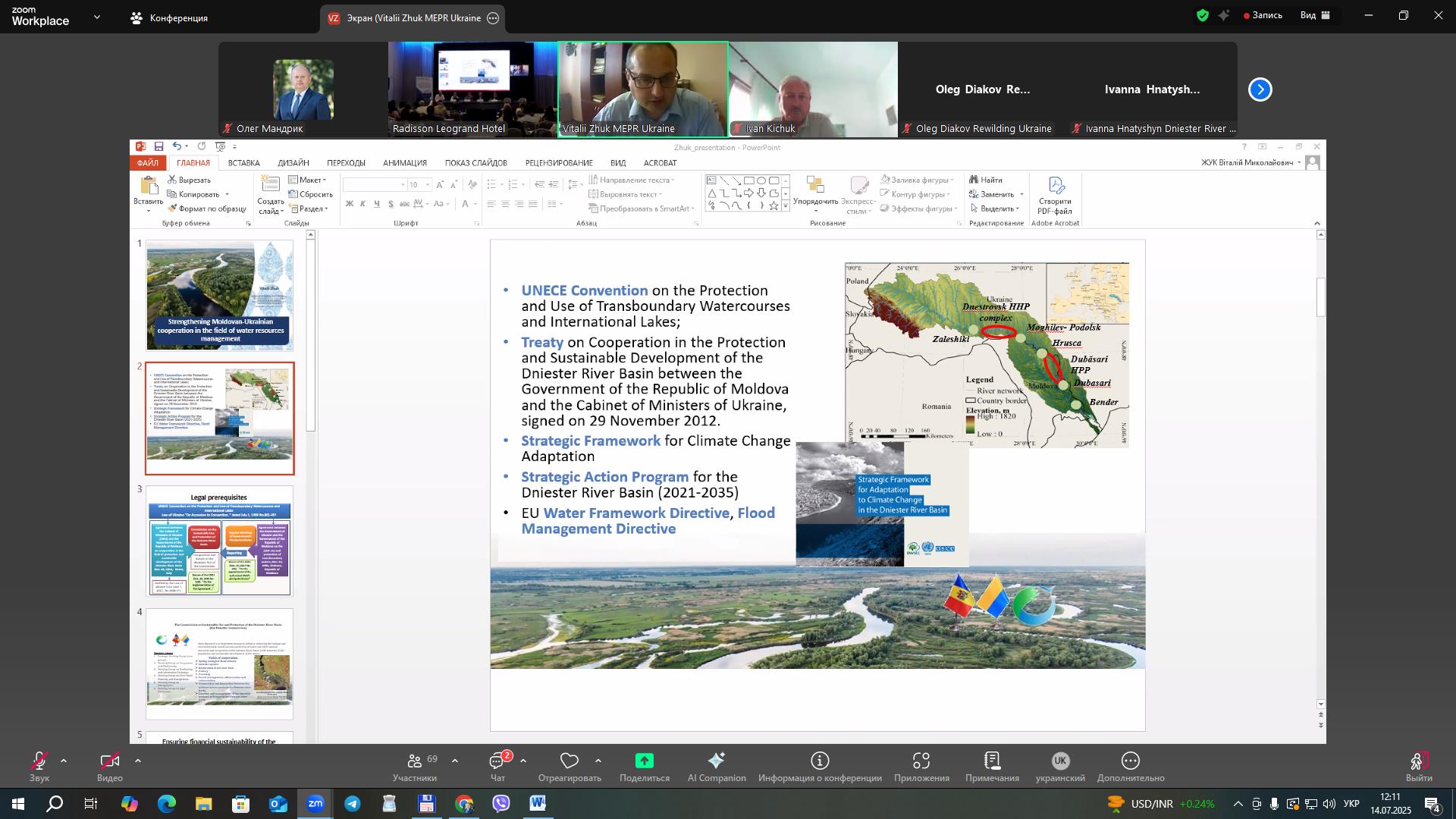Click Создать слайд new slide icon
The image size is (1456, 819).
[270, 184]
